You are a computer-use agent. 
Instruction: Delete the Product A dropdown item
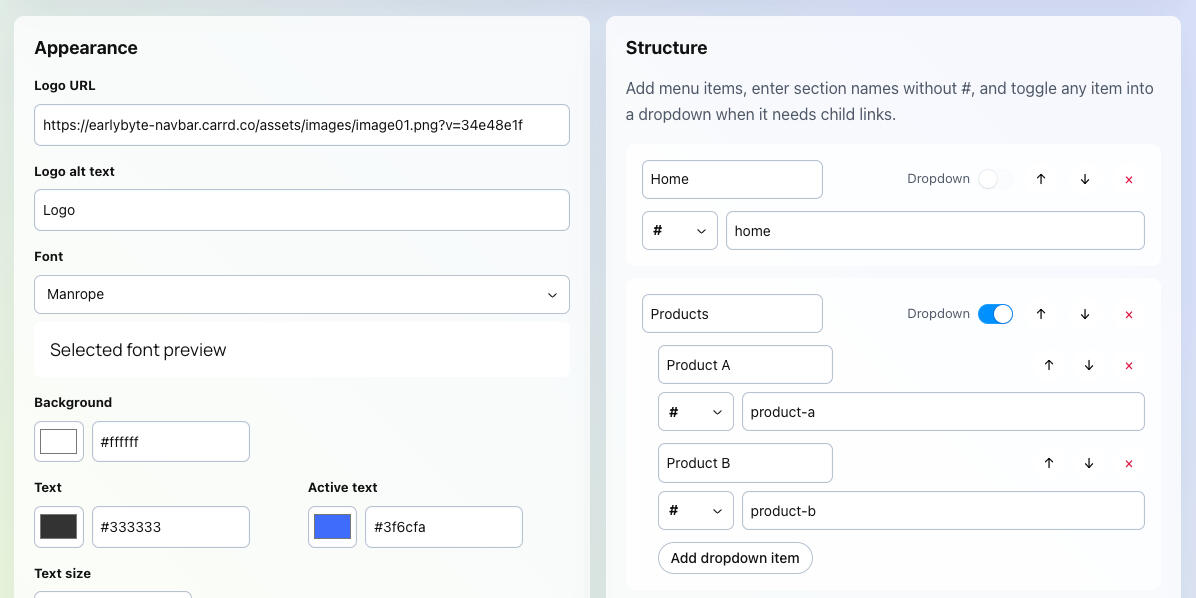click(1129, 365)
